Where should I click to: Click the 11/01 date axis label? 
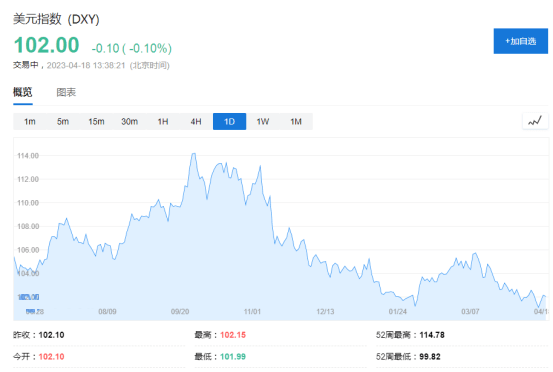[252, 312]
